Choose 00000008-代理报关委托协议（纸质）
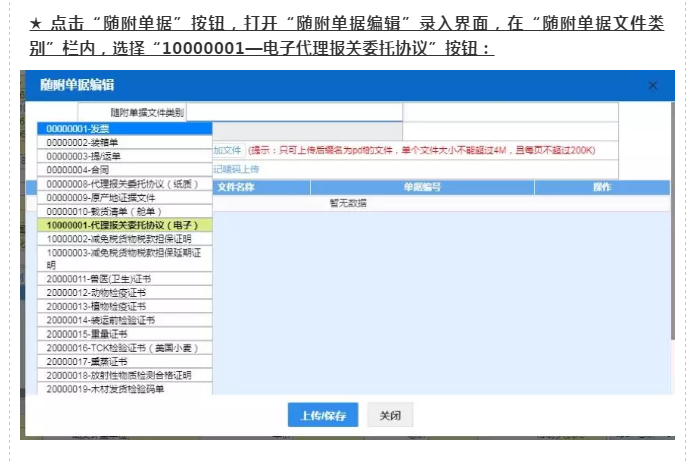 (x=124, y=185)
